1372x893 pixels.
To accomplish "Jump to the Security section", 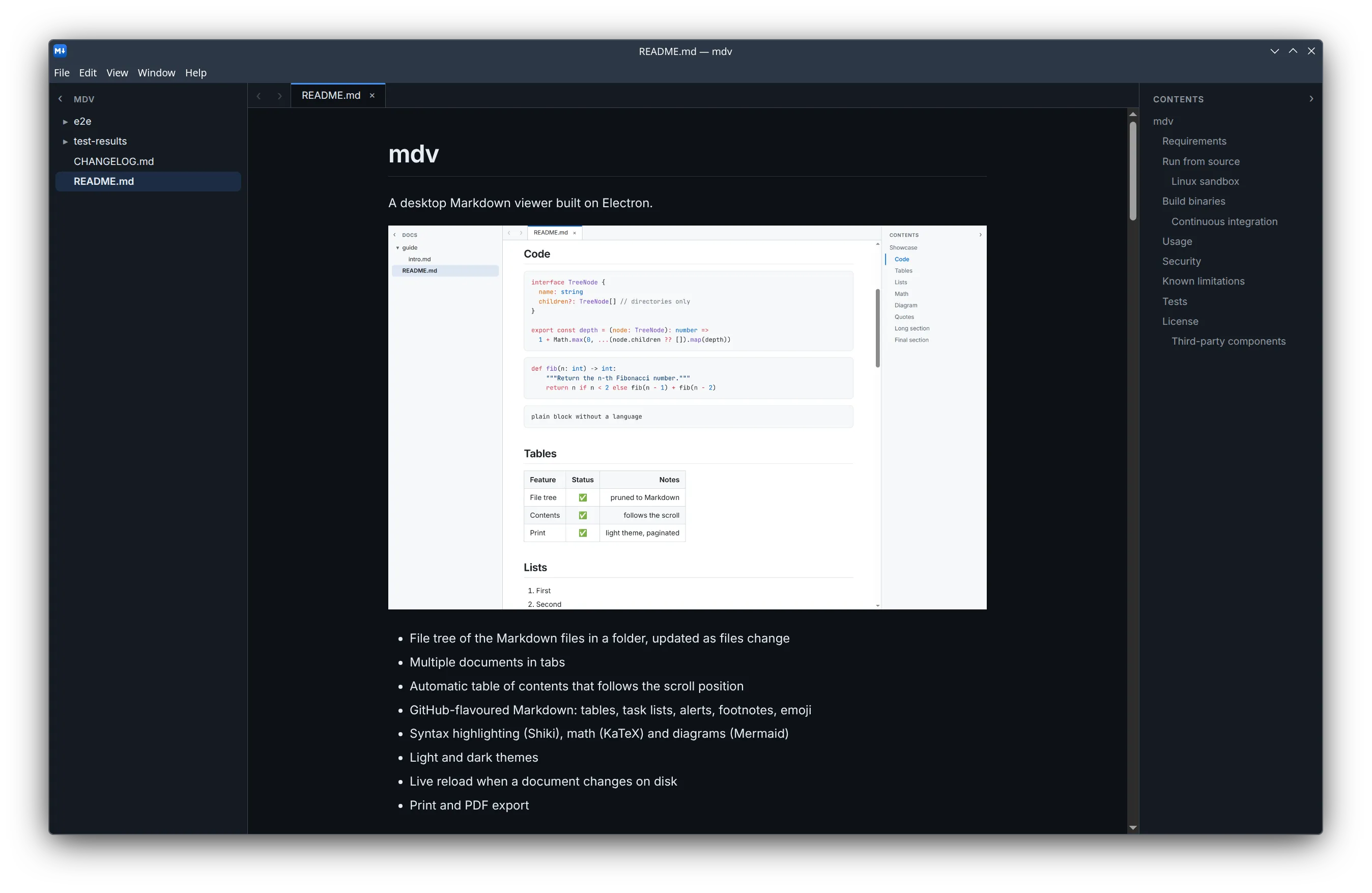I will (x=1181, y=261).
